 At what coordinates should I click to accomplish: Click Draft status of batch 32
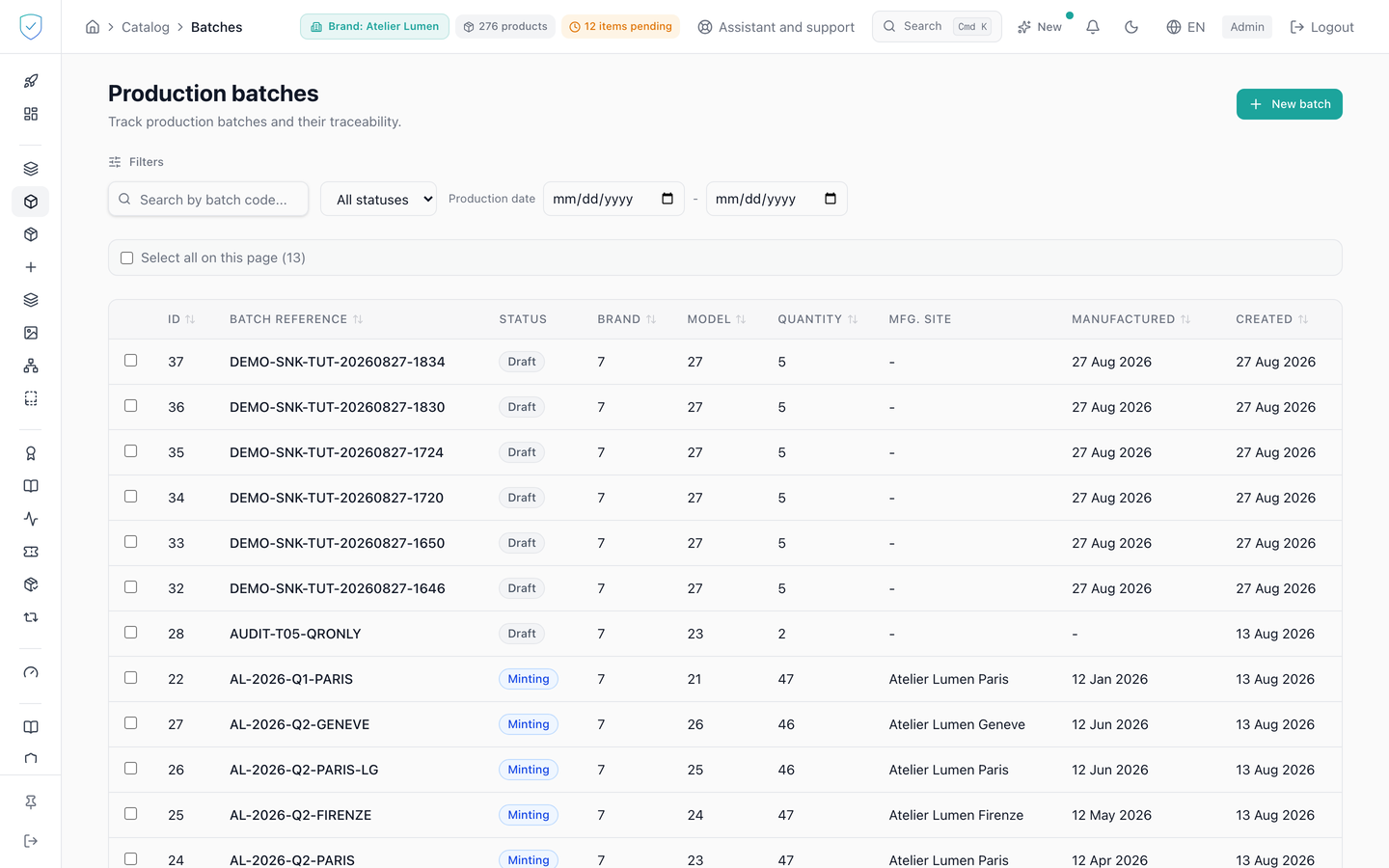tap(522, 588)
